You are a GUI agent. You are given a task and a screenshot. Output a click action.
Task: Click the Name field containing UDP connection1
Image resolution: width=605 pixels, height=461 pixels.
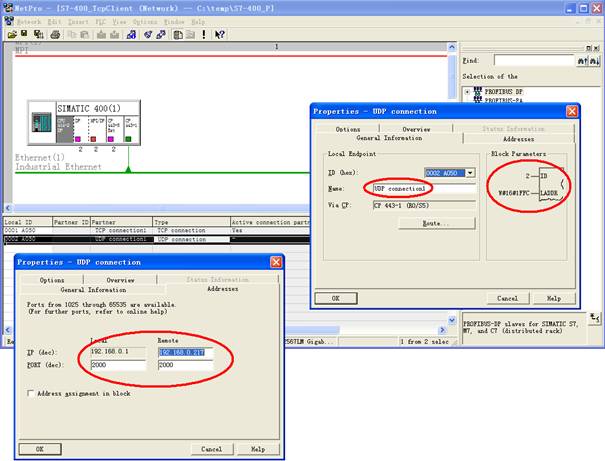coord(424,189)
